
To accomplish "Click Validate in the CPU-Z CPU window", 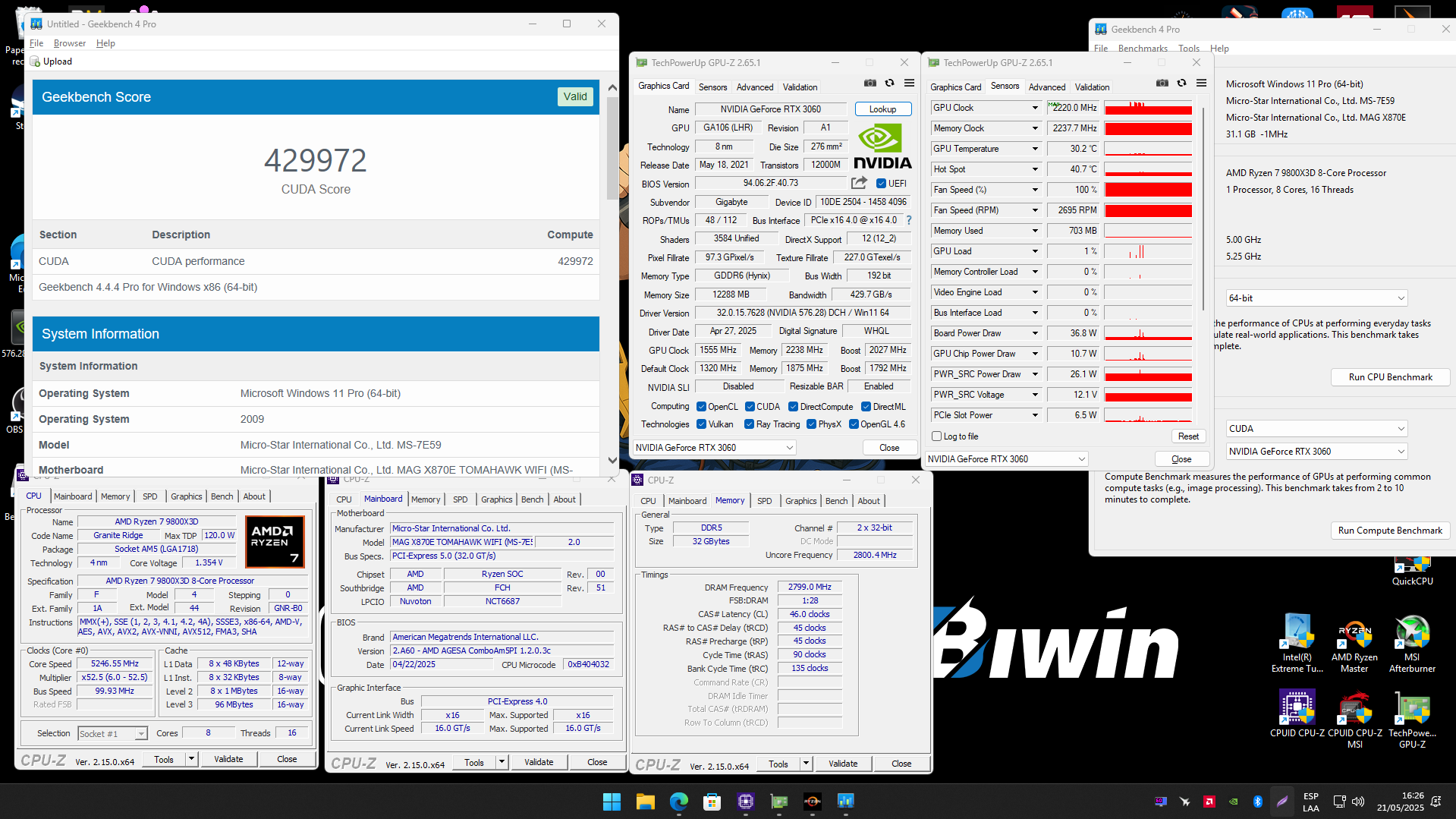I will coord(228,759).
